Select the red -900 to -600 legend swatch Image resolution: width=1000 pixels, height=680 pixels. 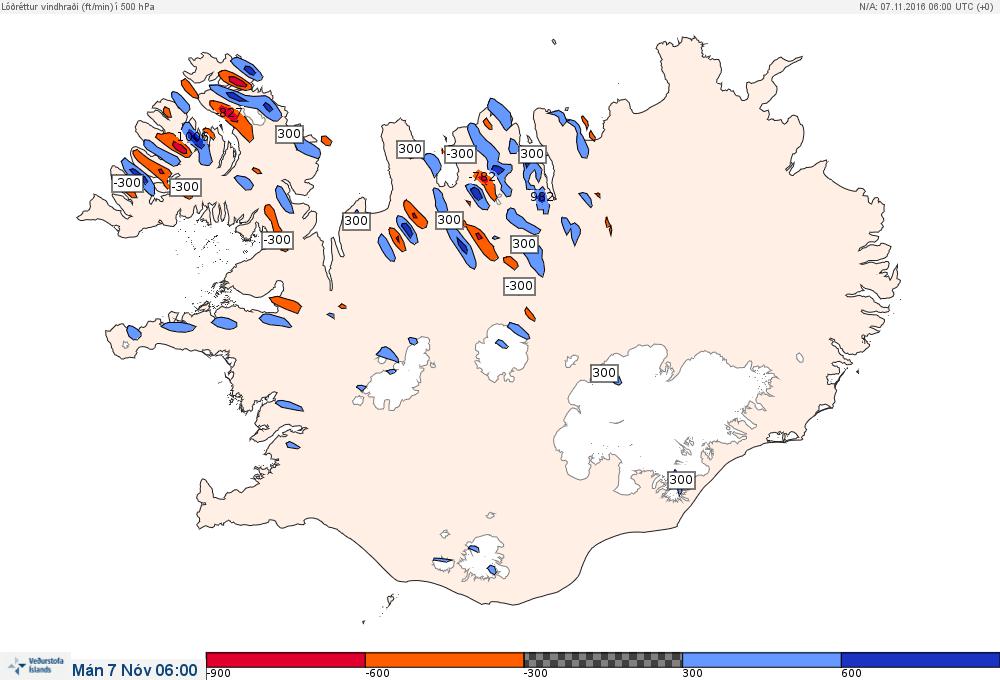pos(286,660)
